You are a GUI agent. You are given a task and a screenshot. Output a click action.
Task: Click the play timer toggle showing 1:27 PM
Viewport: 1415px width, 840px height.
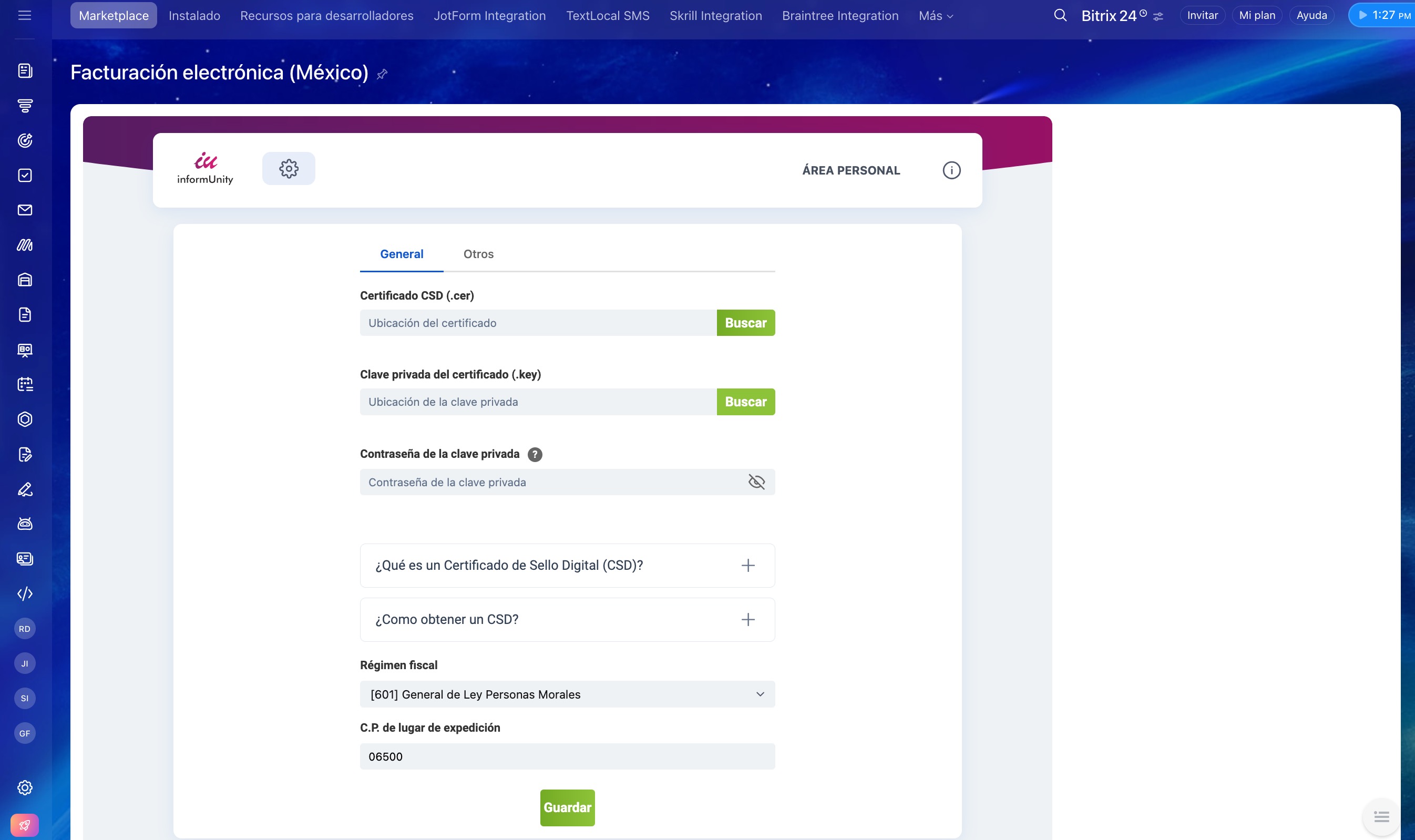1381,15
